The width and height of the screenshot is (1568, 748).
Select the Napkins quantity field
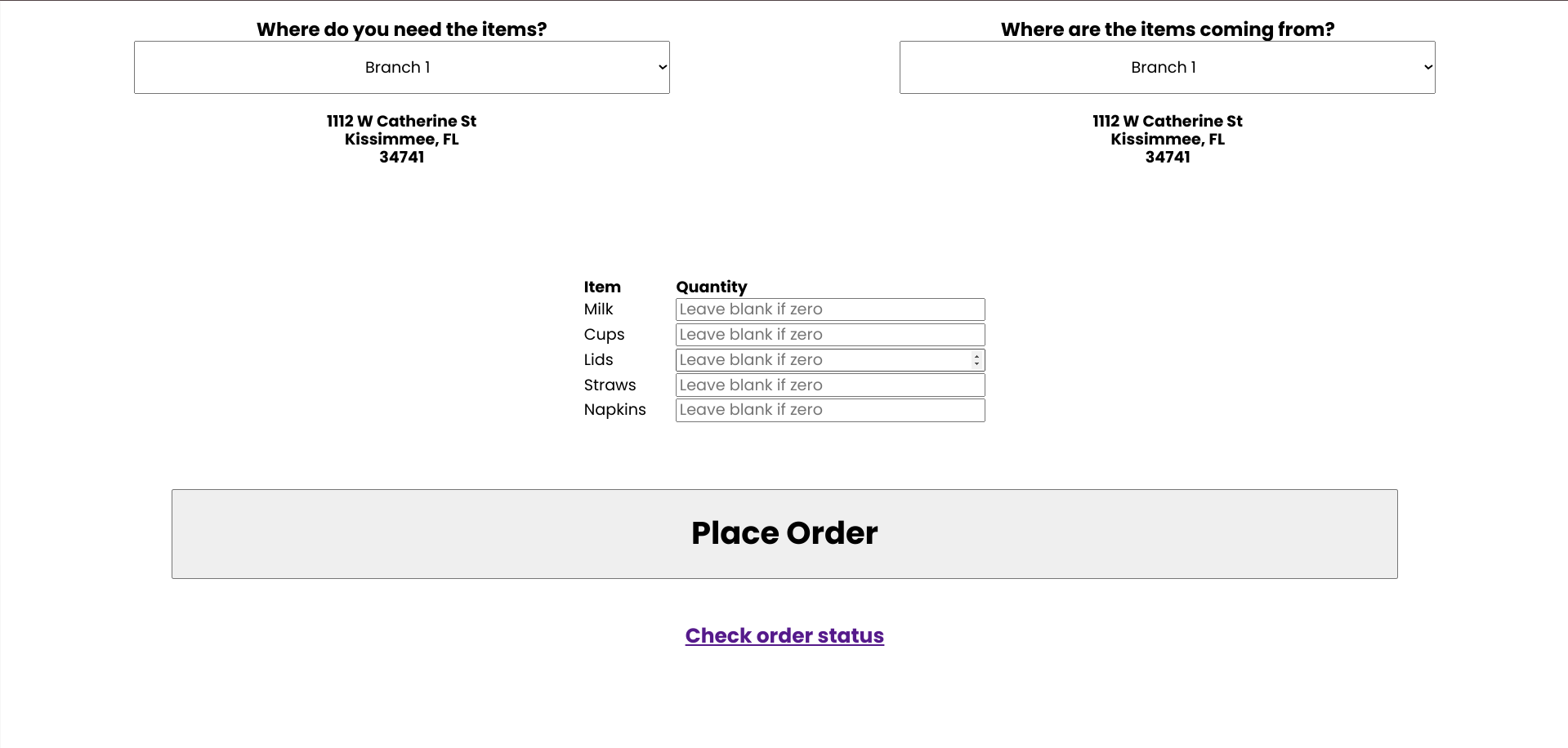(829, 410)
